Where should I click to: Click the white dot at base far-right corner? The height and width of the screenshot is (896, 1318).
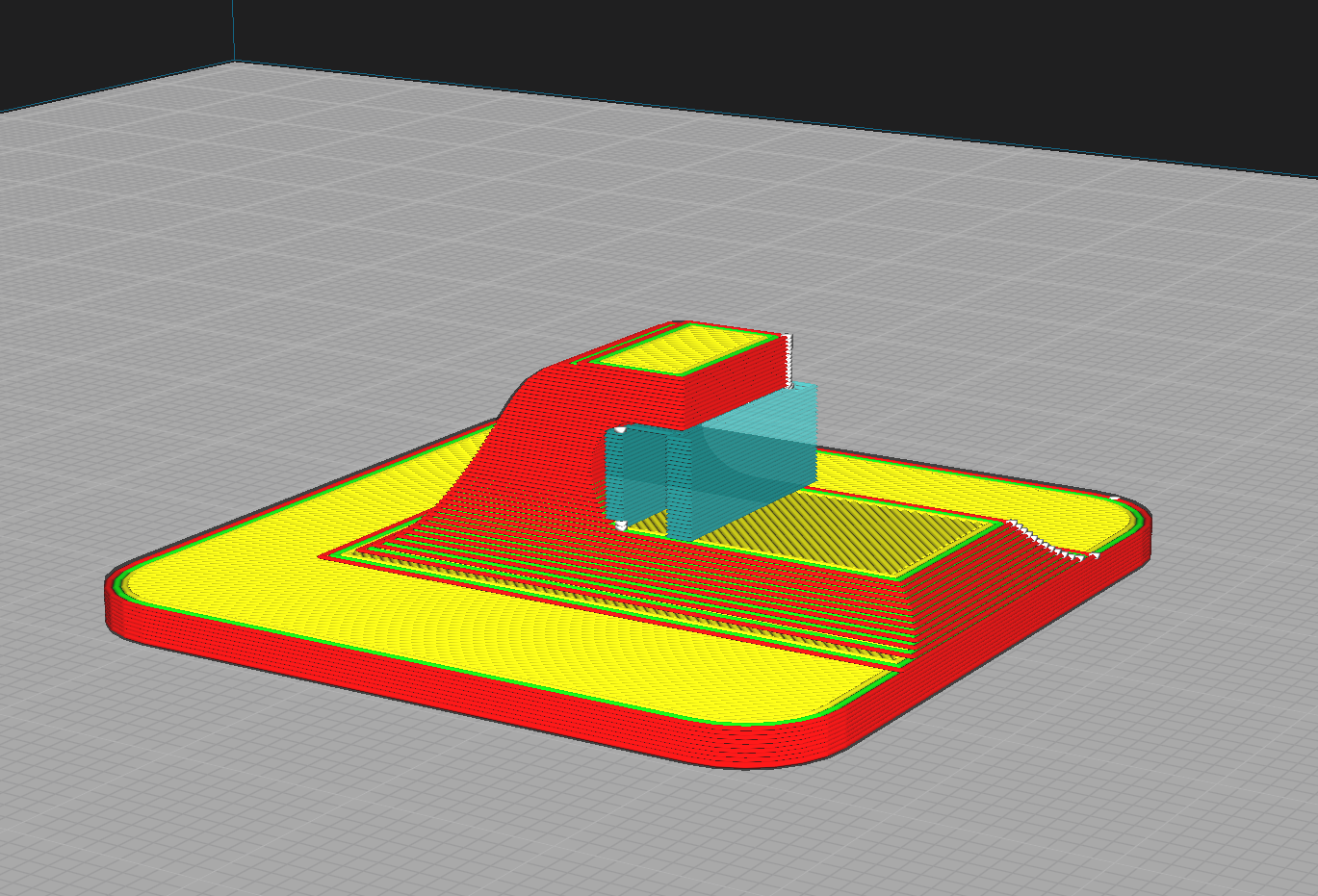1115,498
